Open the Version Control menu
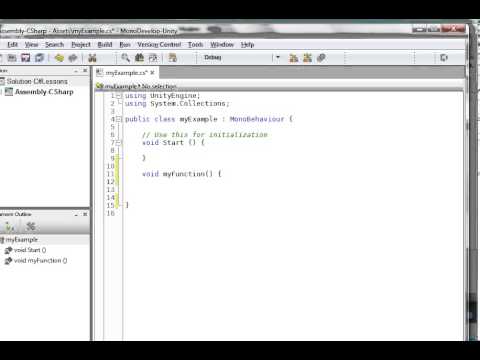Image resolution: width=480 pixels, height=360 pixels. pyautogui.click(x=159, y=44)
